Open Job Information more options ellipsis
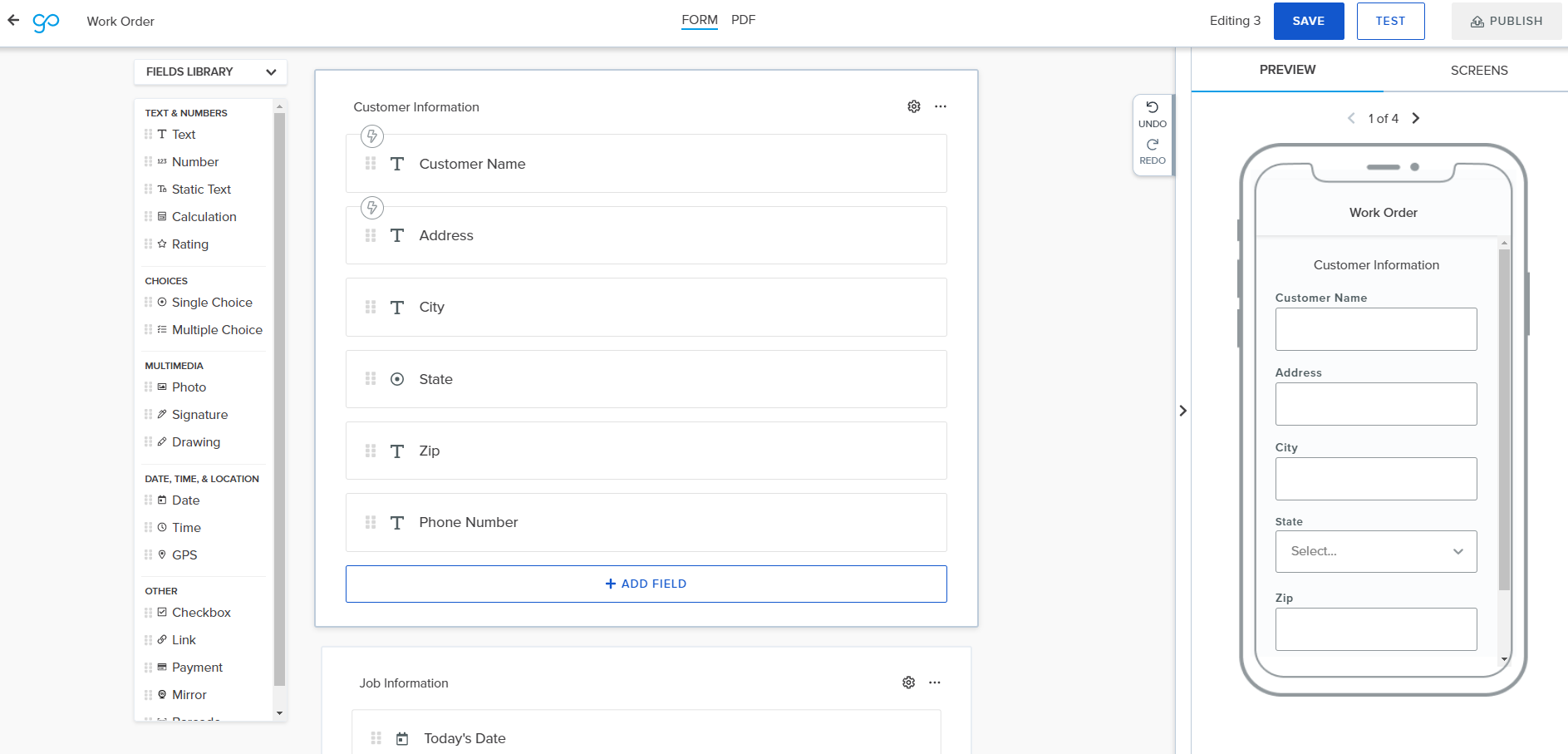The image size is (1568, 754). click(935, 683)
